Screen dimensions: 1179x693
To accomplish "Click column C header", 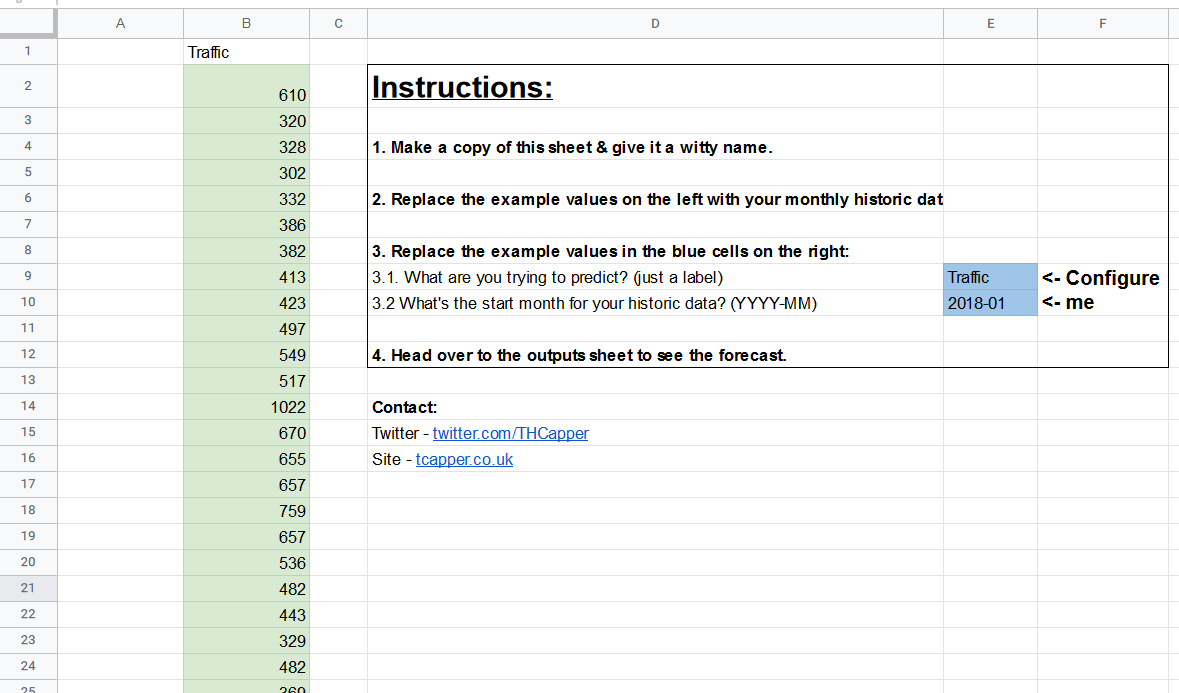I will pyautogui.click(x=338, y=23).
